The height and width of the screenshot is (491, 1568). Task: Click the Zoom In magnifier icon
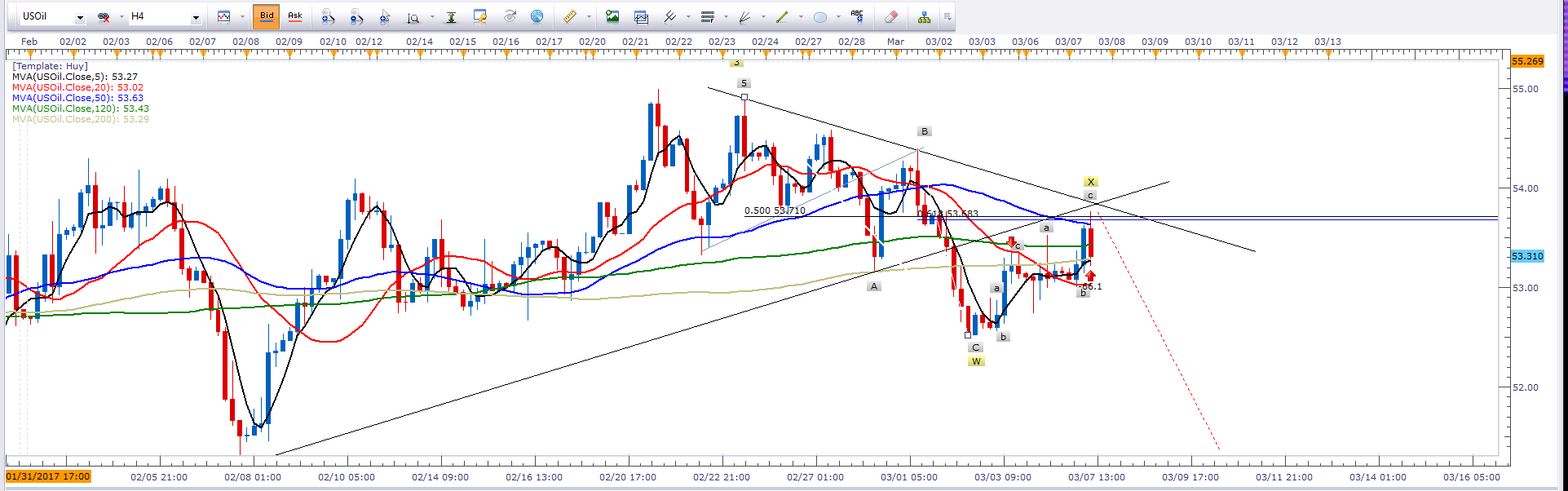point(328,16)
